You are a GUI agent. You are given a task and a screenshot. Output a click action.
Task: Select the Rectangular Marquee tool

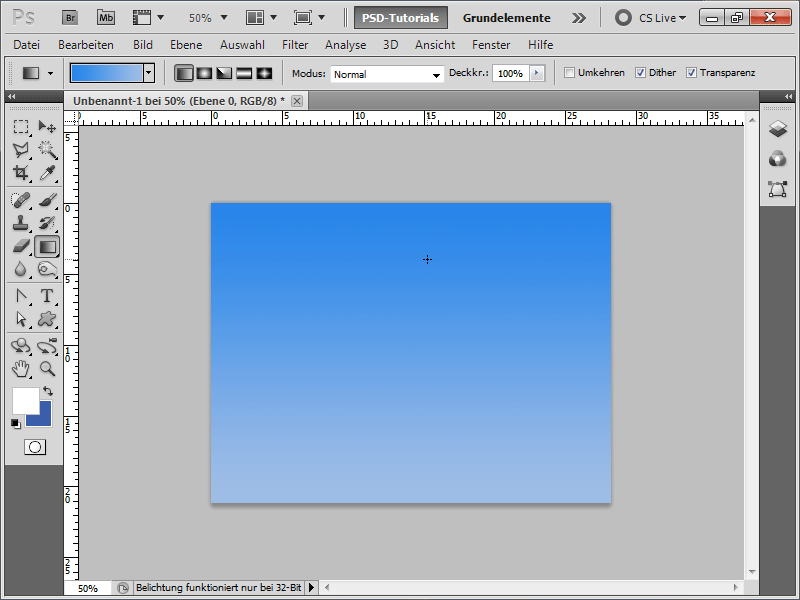pos(21,126)
